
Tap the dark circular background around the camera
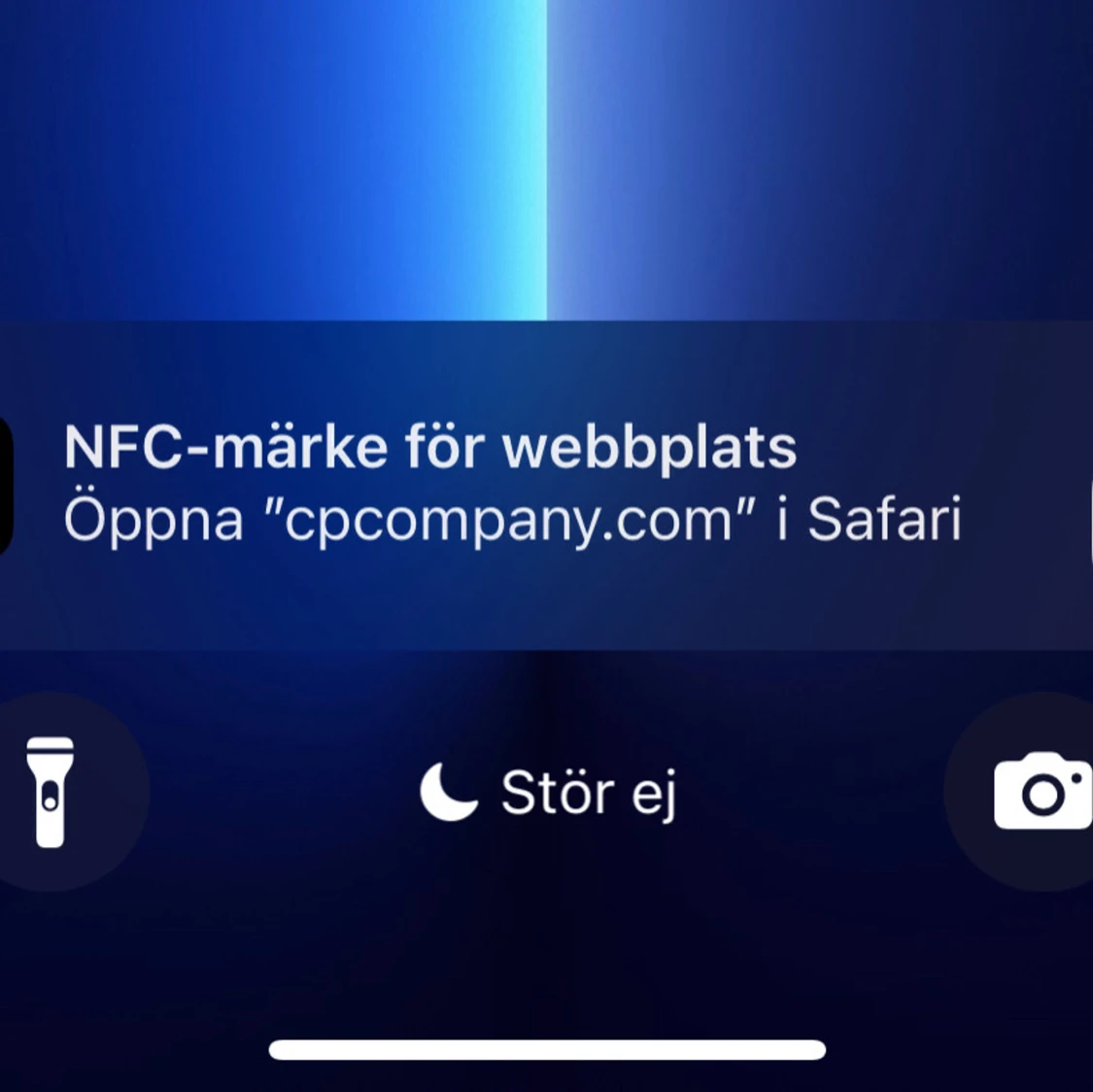(x=1019, y=792)
